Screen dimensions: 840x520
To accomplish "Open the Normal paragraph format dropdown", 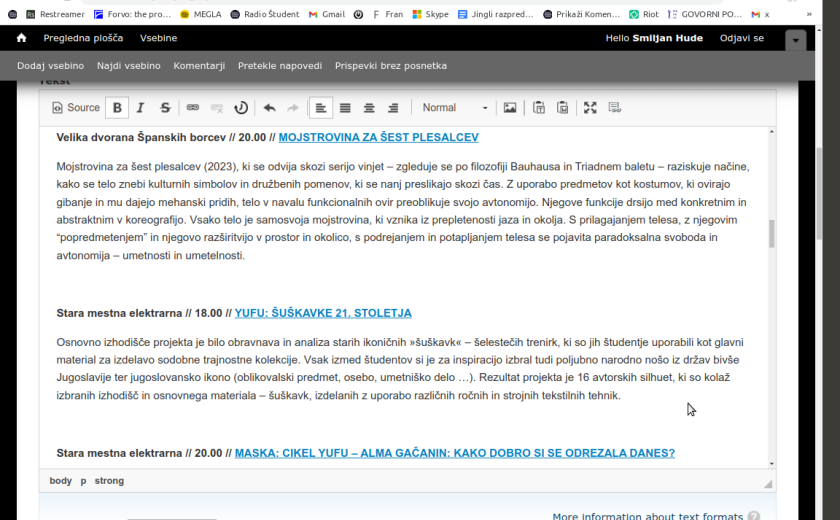I will pyautogui.click(x=455, y=108).
